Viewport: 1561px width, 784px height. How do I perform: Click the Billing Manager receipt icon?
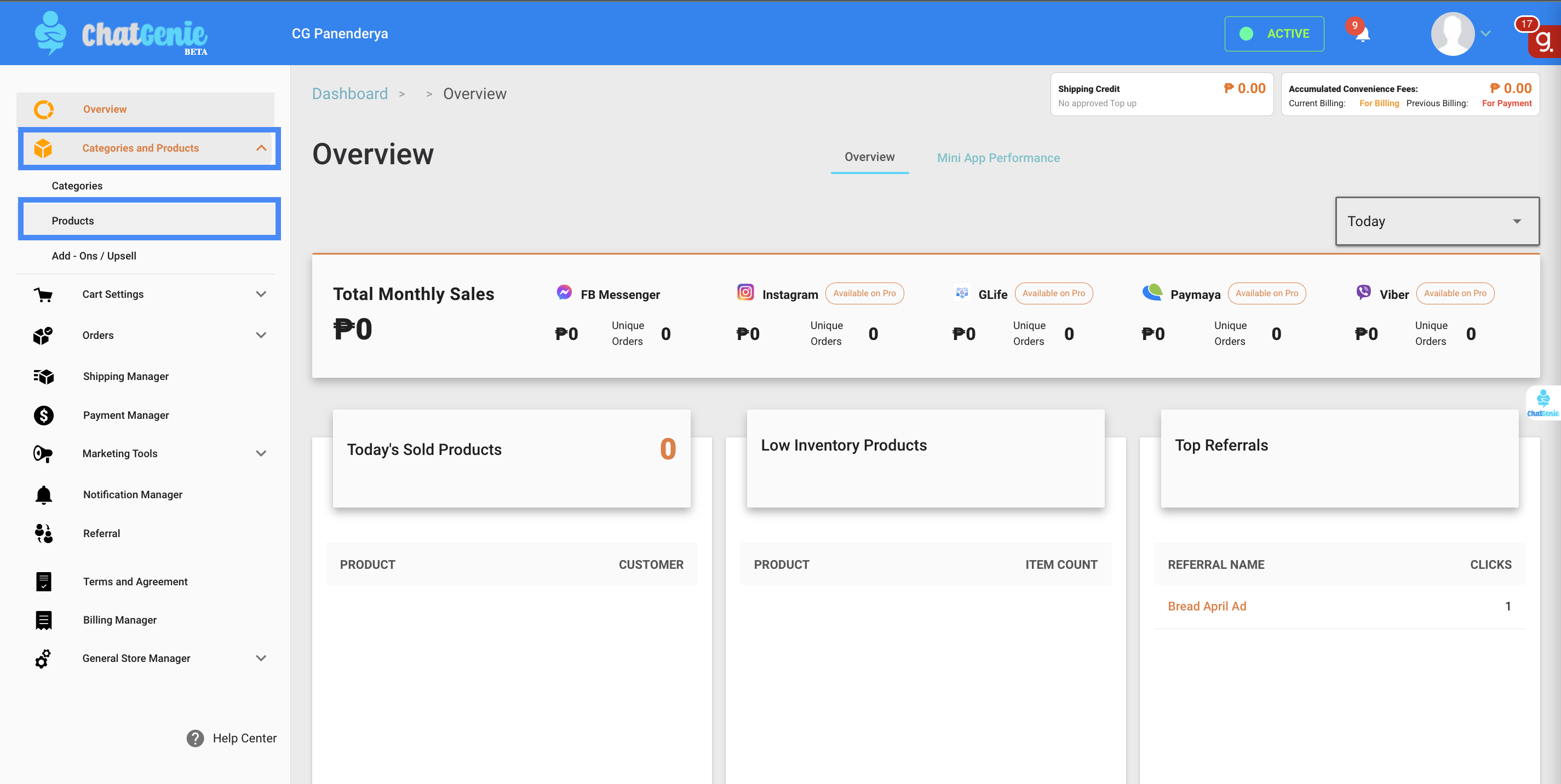44,620
